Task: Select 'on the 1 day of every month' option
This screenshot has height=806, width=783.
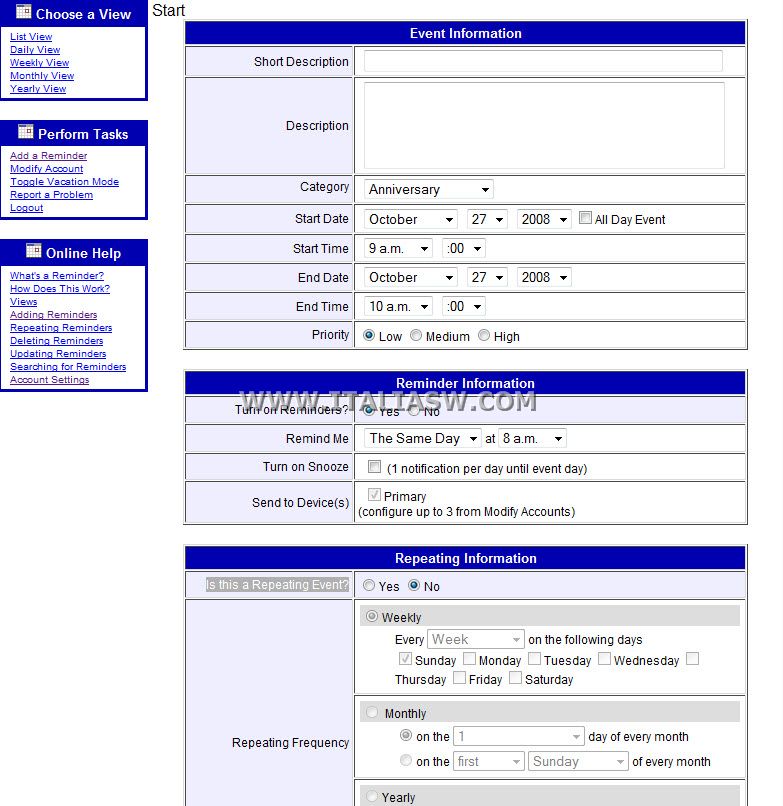Action: click(x=406, y=736)
